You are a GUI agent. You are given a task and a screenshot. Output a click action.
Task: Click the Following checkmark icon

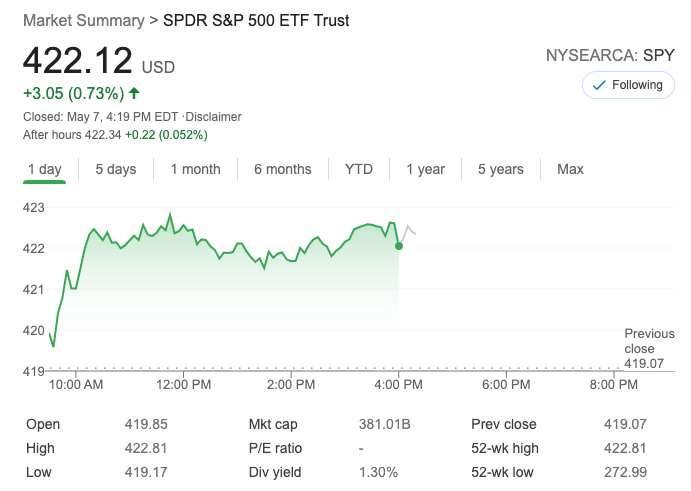[599, 85]
